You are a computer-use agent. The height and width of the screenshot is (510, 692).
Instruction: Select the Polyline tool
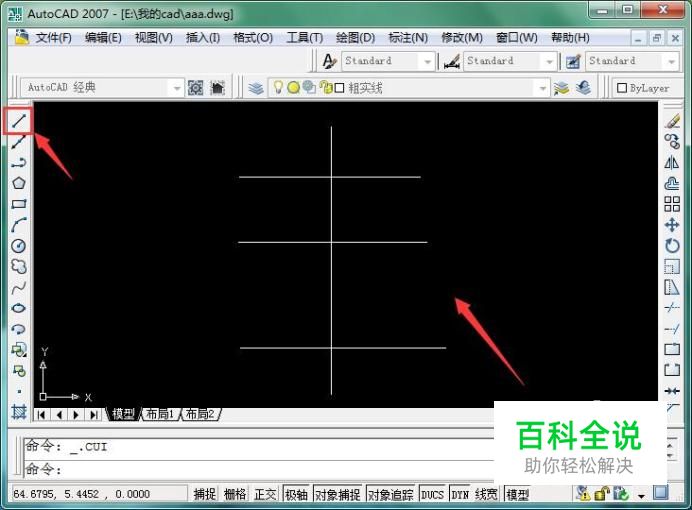pos(19,162)
